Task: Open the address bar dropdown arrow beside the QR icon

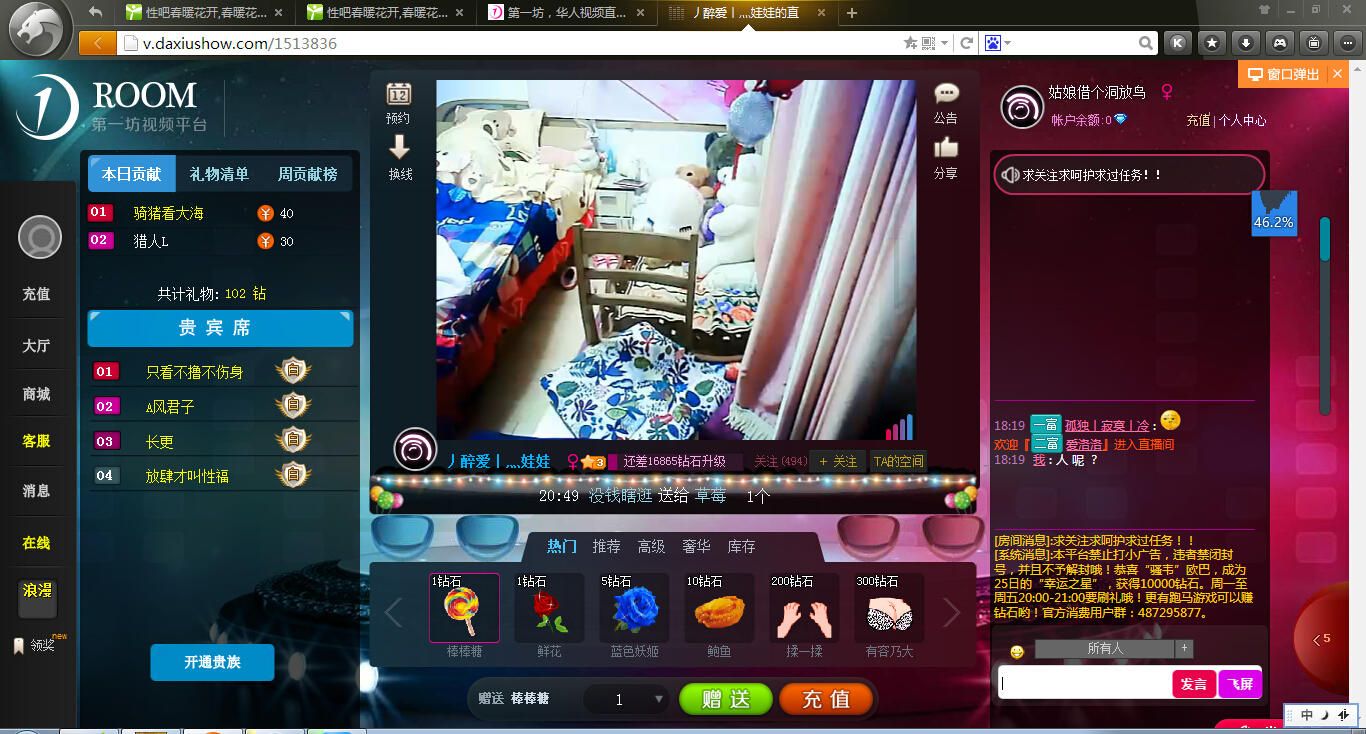Action: click(944, 43)
